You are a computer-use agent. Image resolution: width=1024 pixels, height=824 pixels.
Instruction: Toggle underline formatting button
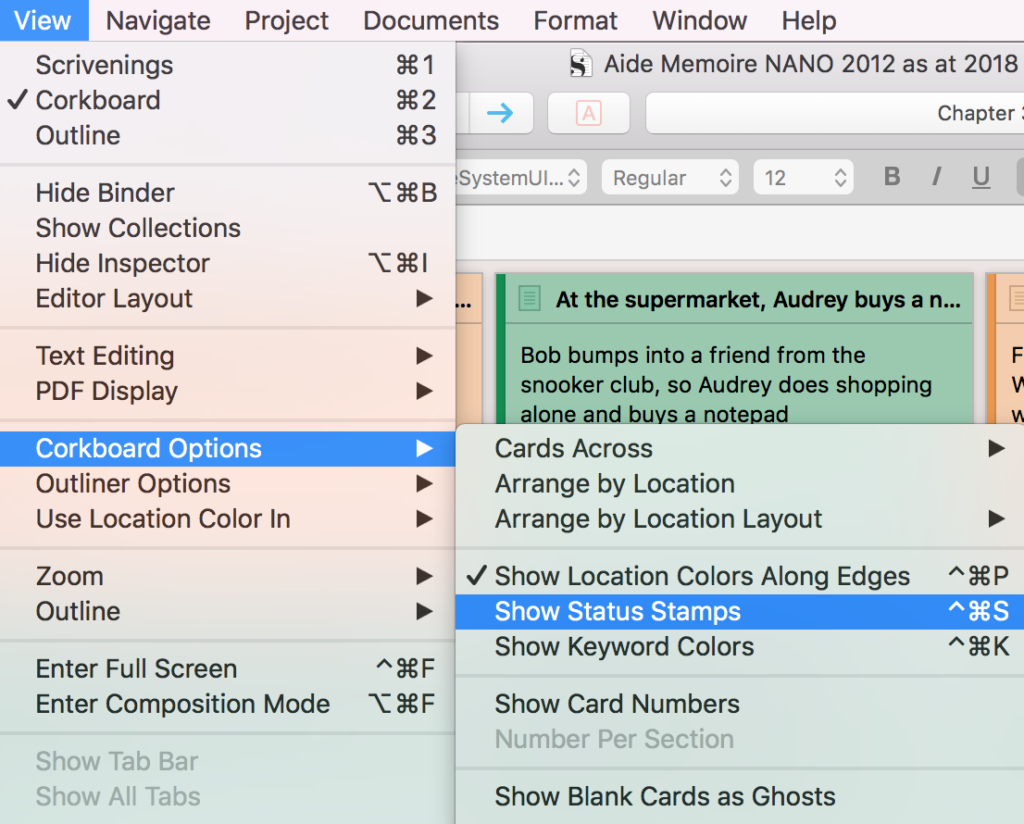pos(981,177)
